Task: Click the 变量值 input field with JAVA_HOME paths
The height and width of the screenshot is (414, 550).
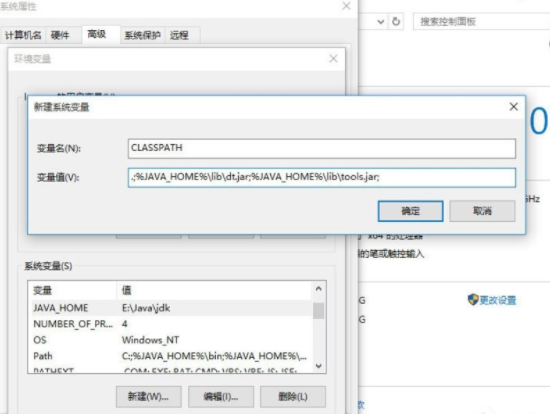Action: (322, 177)
